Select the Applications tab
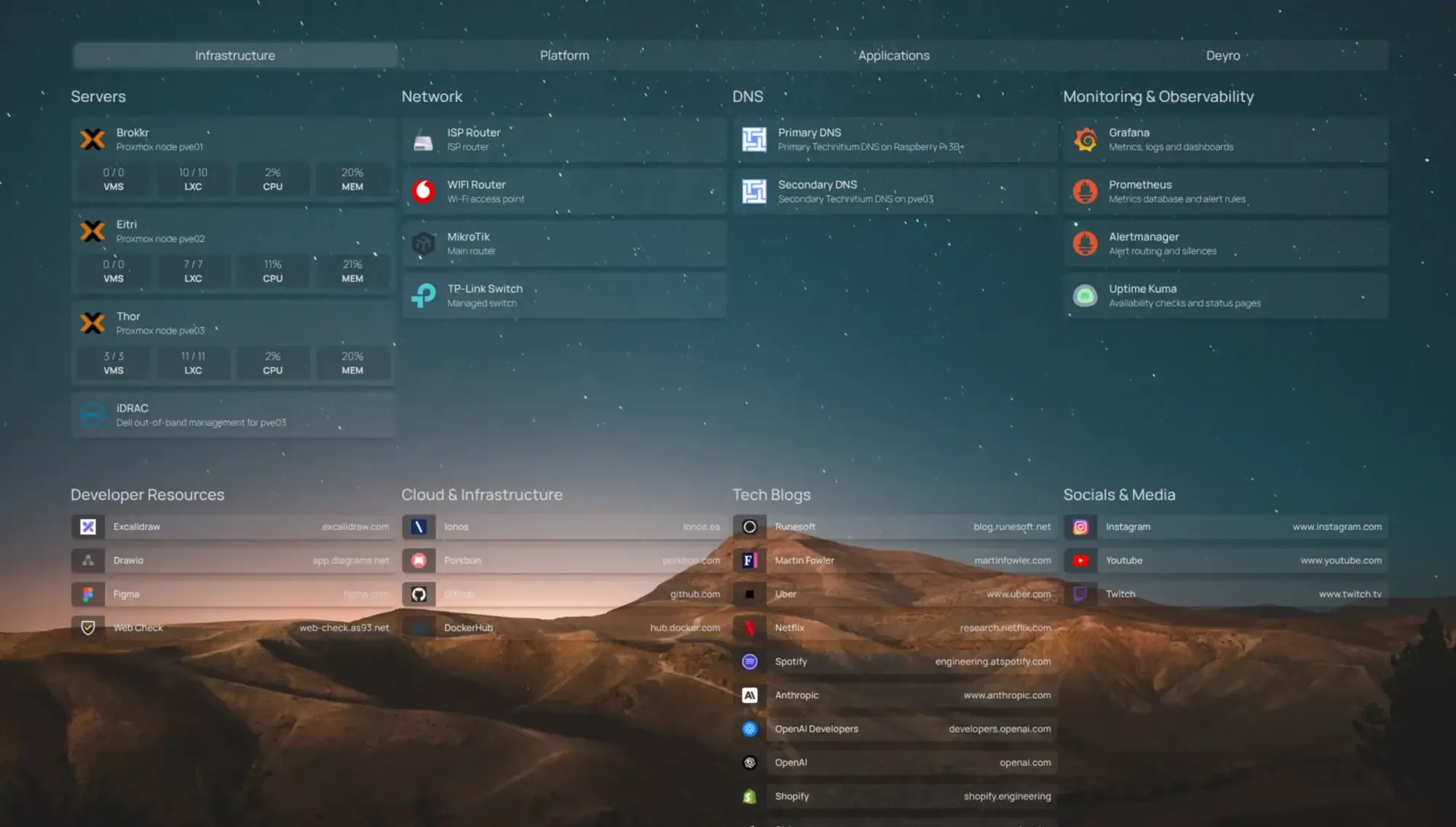The image size is (1456, 827). tap(893, 55)
